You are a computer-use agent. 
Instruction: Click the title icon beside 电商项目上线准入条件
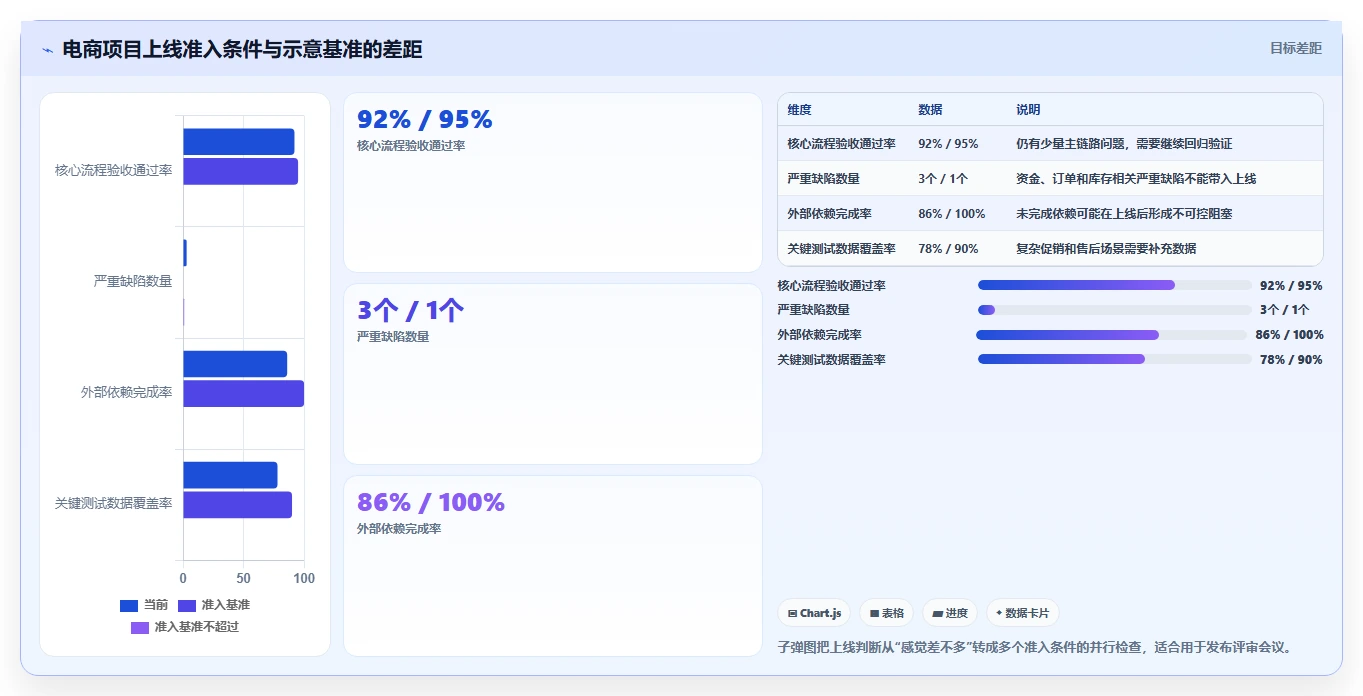click(x=47, y=50)
